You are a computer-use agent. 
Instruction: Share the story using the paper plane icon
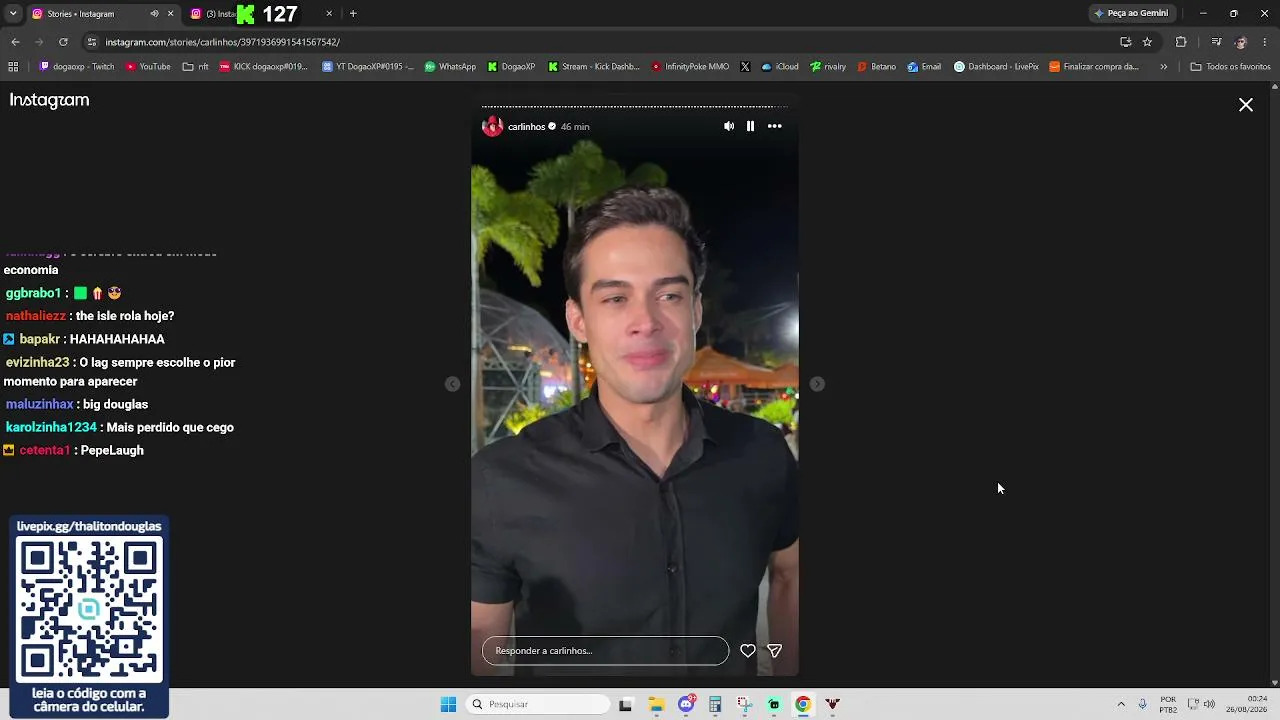(x=774, y=651)
